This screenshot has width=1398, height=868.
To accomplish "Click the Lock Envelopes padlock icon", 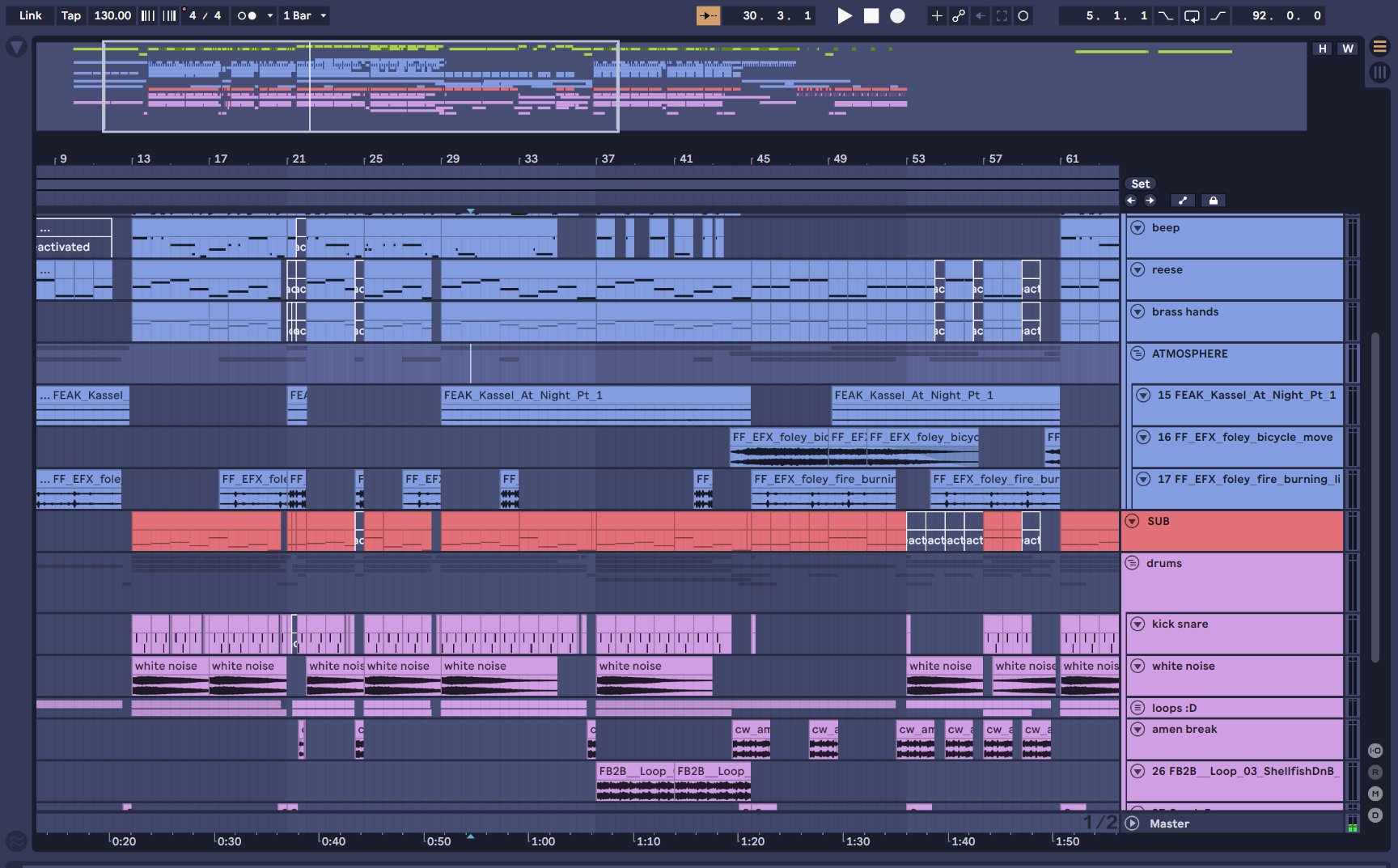I will [x=1214, y=200].
